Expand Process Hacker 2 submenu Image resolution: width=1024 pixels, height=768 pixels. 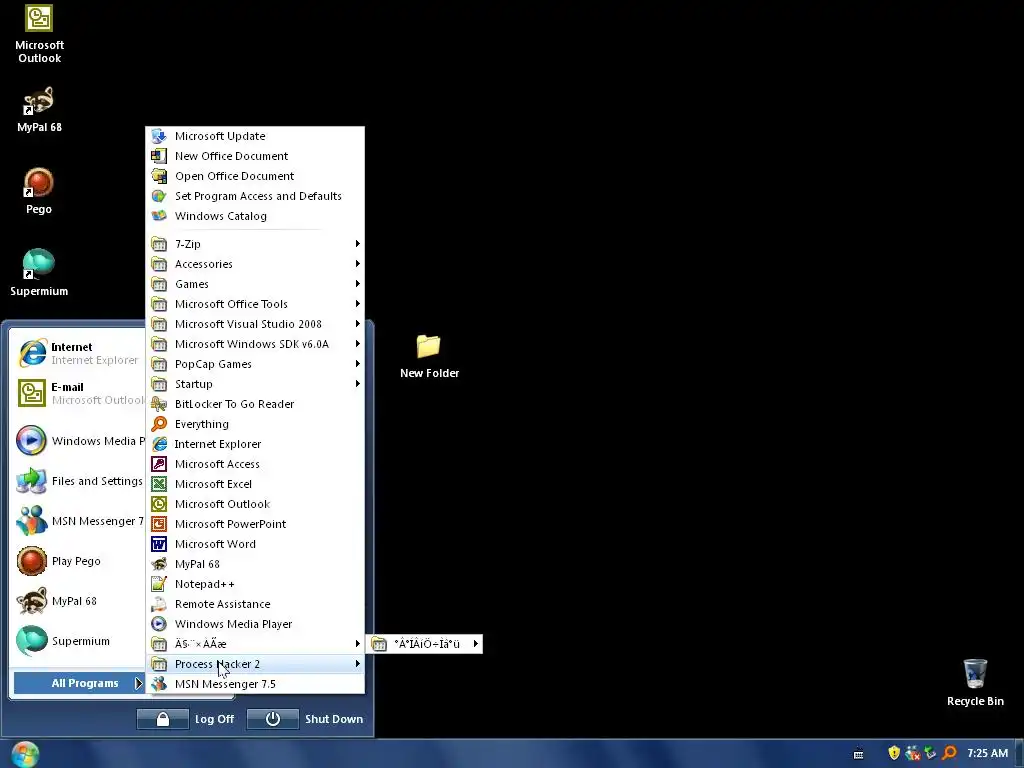(255, 664)
